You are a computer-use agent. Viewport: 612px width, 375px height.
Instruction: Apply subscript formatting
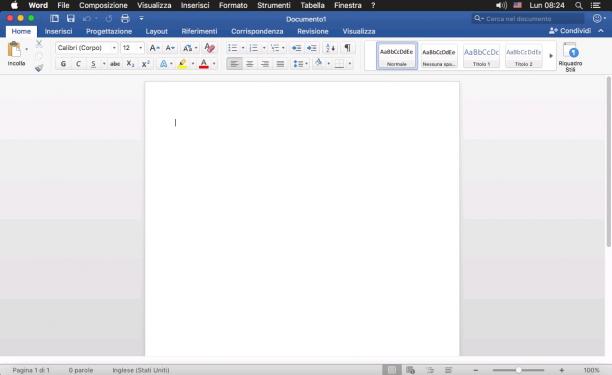[130, 64]
